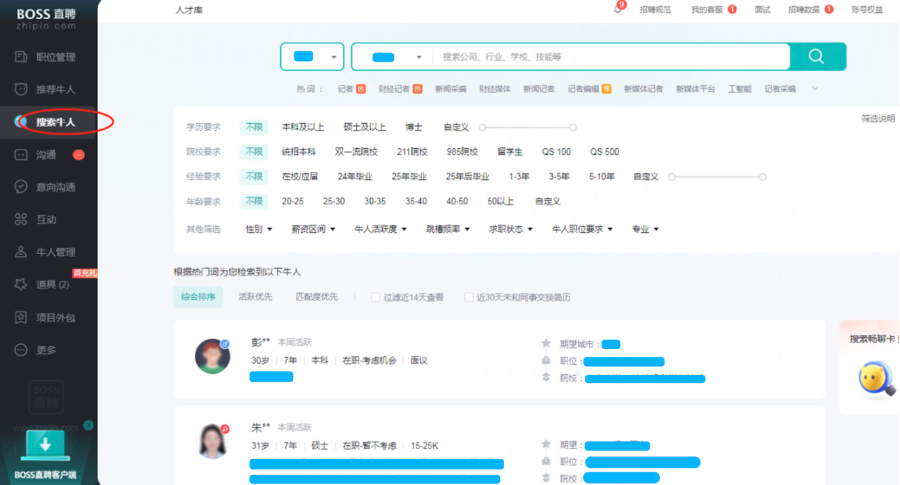
Task: Click the 学历要求 custom range slider
Action: point(527,128)
